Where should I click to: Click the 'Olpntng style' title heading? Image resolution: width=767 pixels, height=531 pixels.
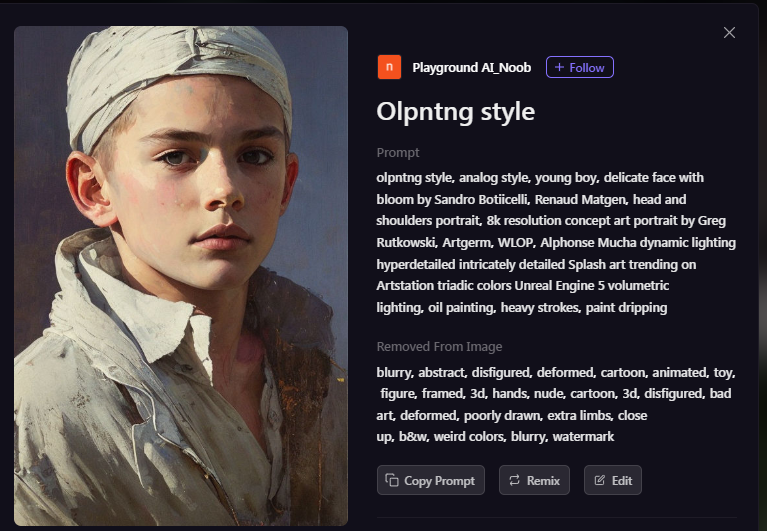click(x=455, y=112)
